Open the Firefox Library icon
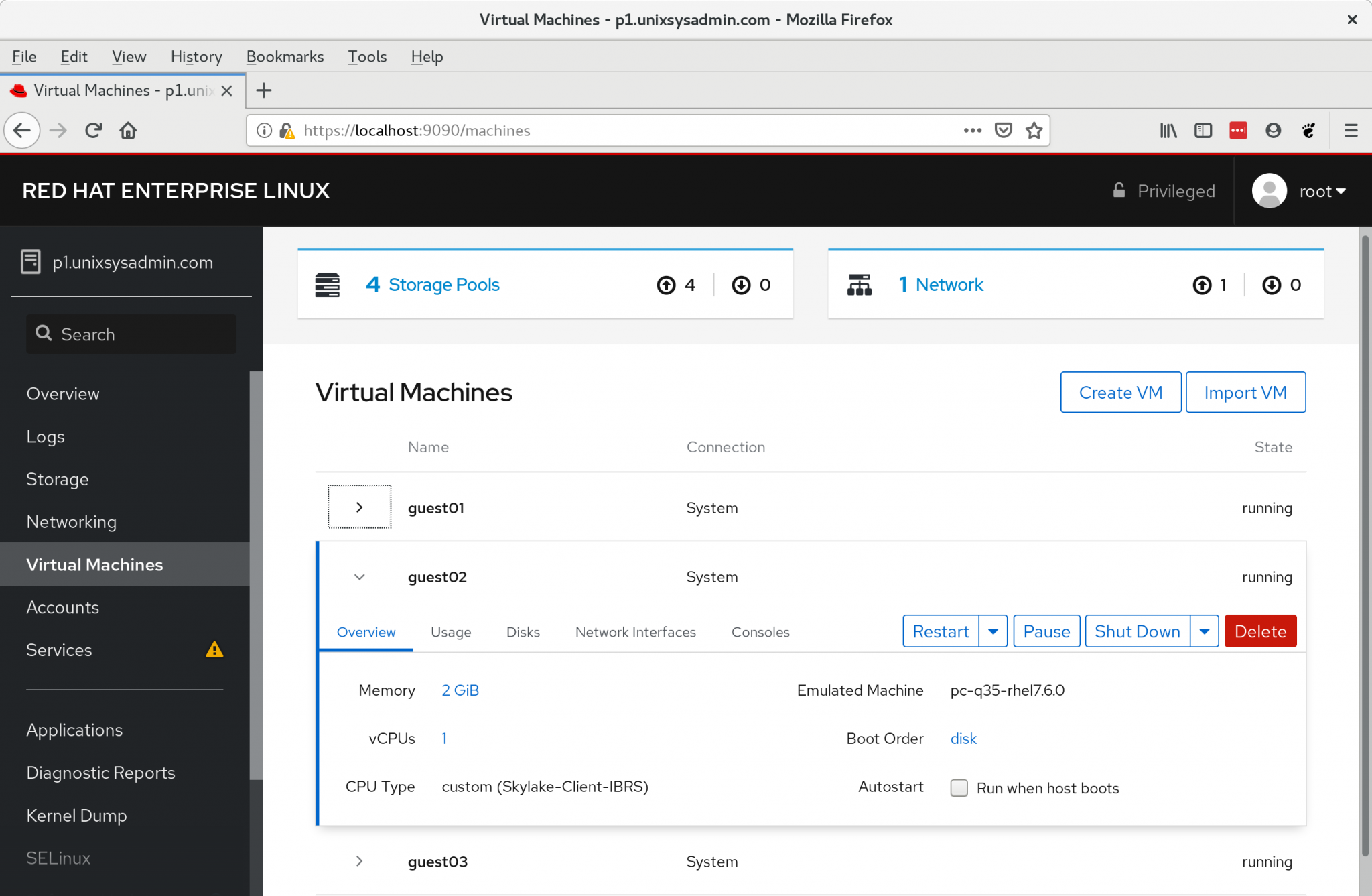 pos(1168,130)
